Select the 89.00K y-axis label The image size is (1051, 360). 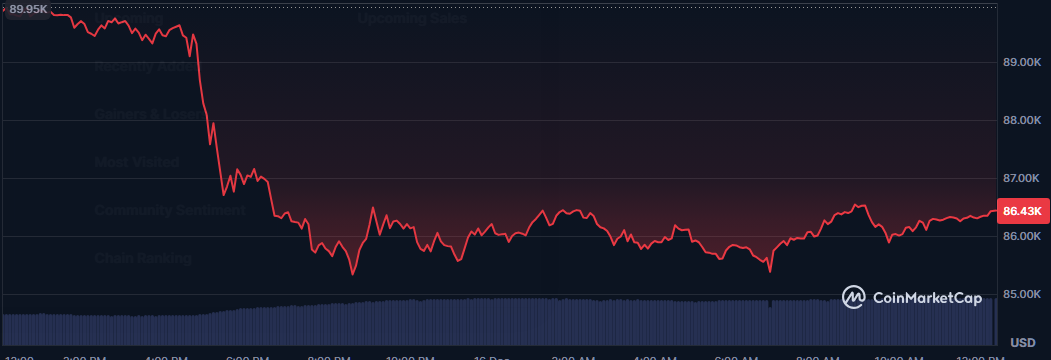click(1022, 62)
